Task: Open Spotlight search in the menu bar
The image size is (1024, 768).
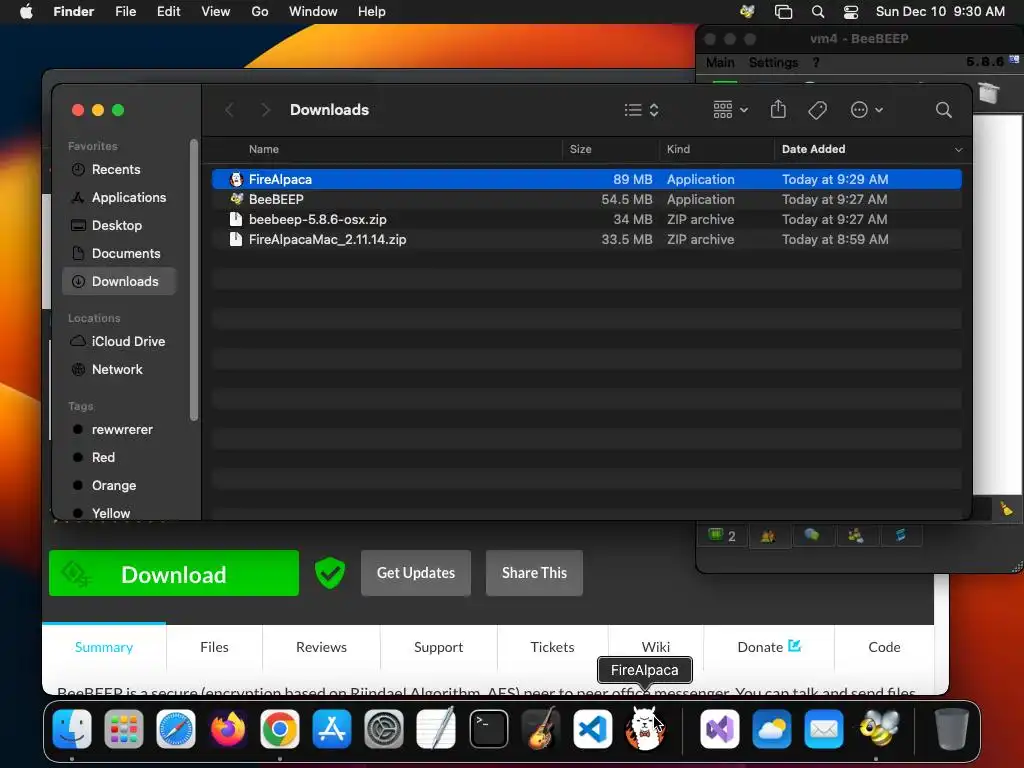Action: click(818, 12)
